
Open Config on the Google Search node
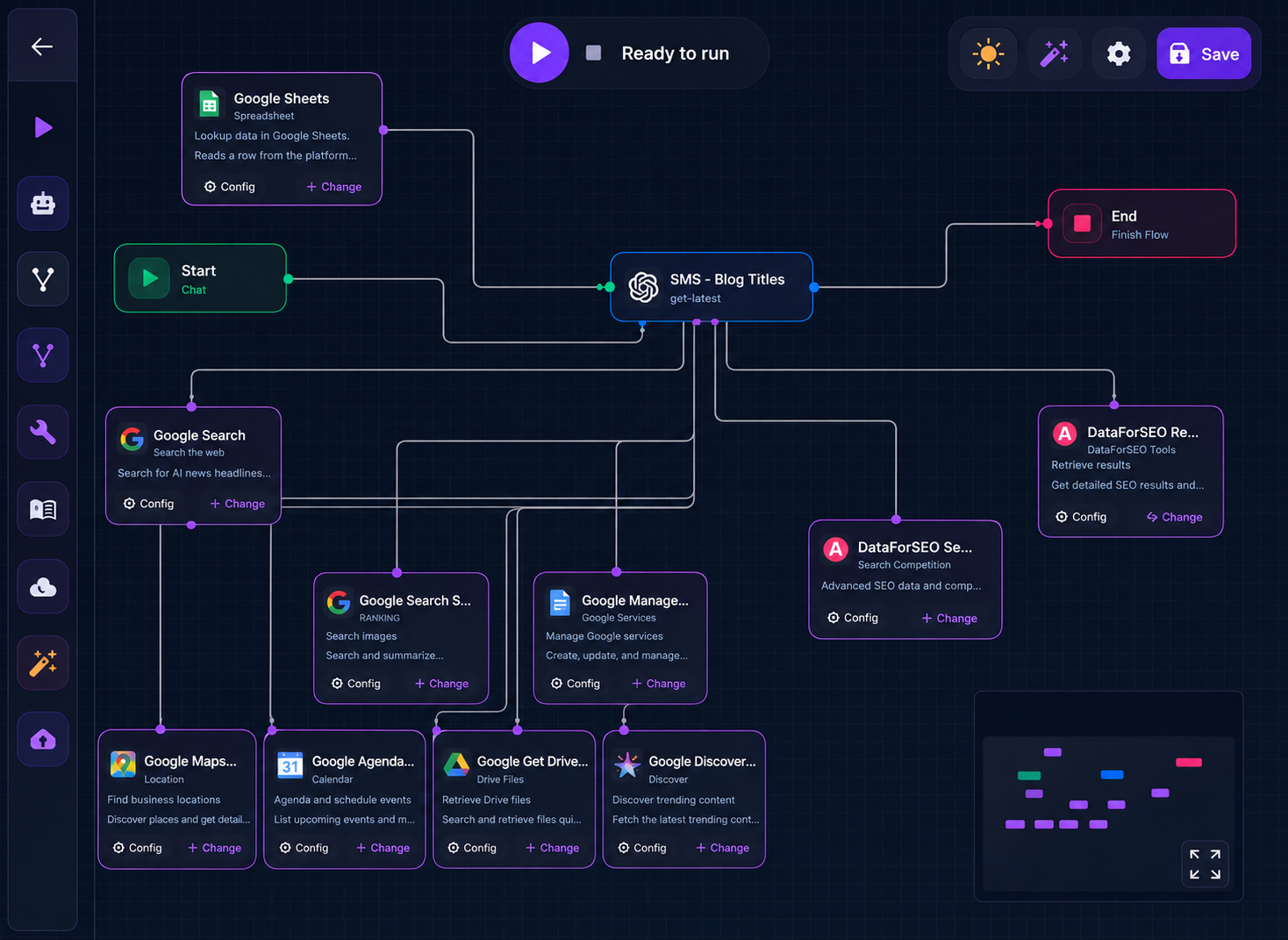coord(148,504)
